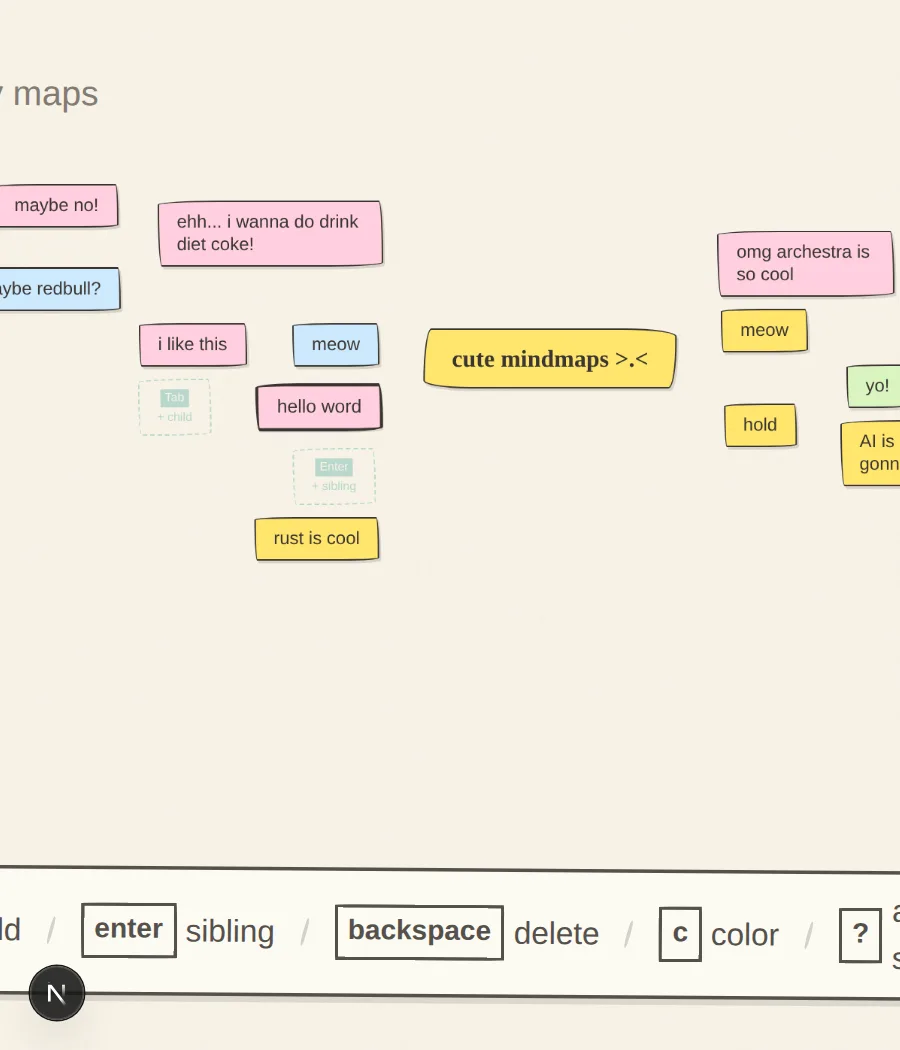Select the green 'yo!' node
This screenshot has width=900, height=1050.
pyautogui.click(x=874, y=386)
